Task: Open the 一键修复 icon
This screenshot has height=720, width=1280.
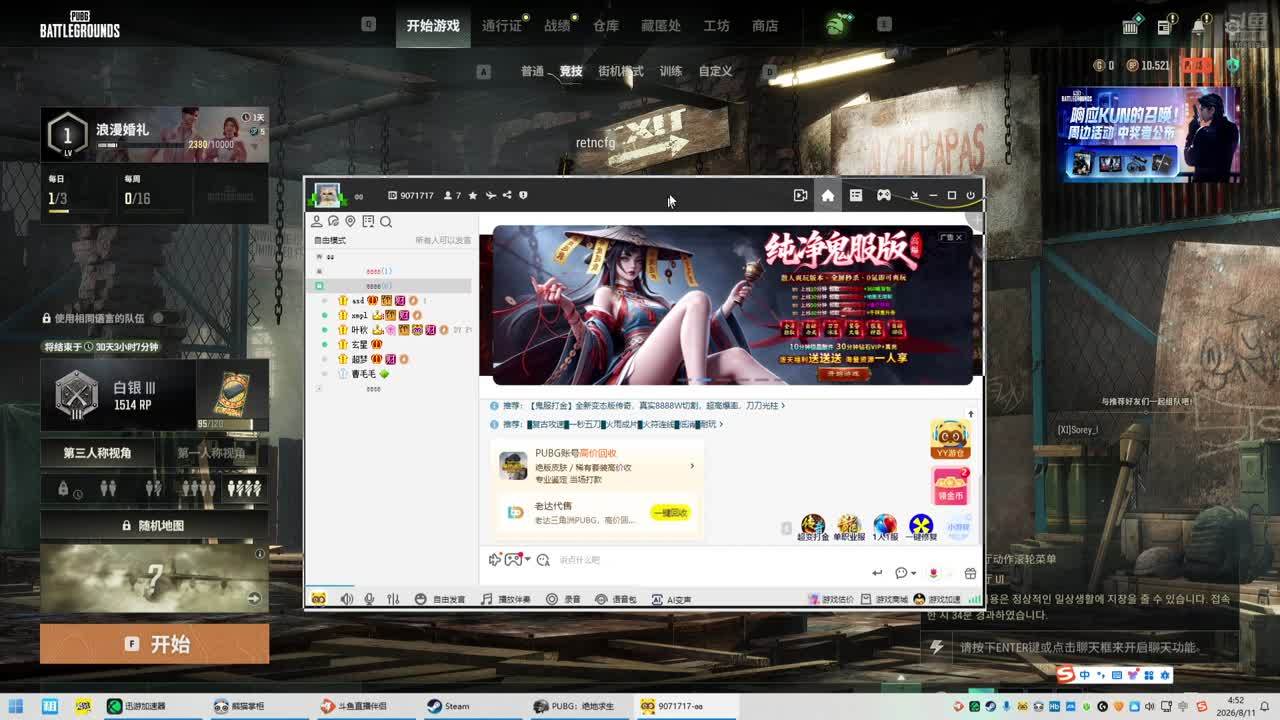Action: [x=921, y=527]
